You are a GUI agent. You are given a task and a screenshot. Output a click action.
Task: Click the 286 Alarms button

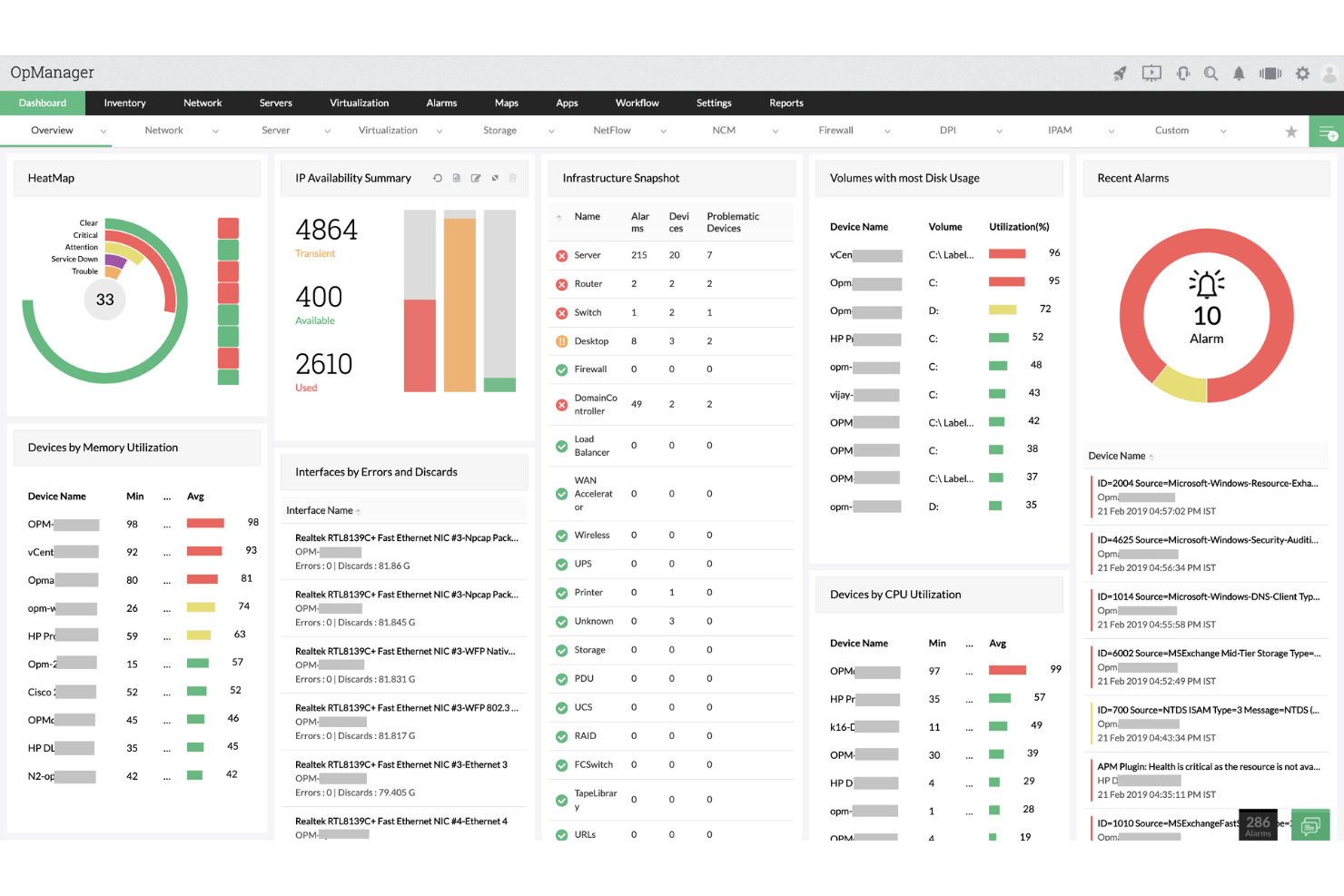(x=1258, y=825)
